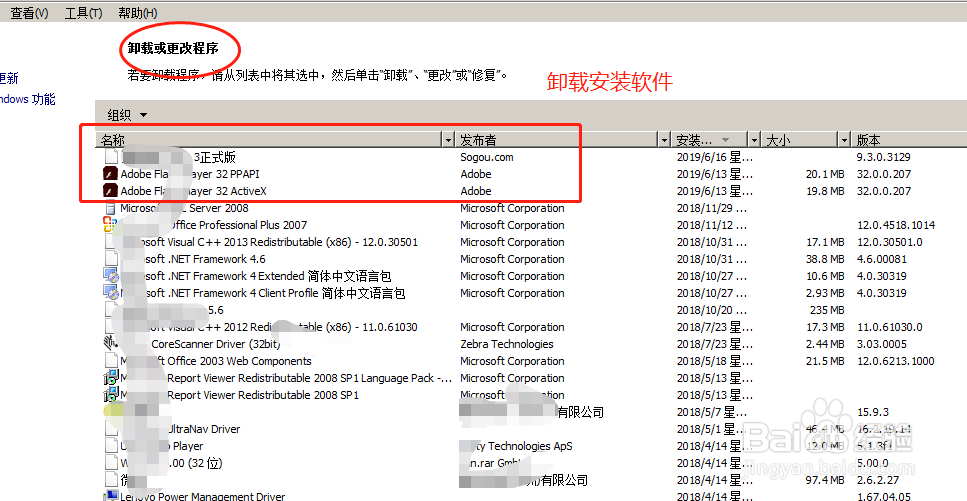Open the 工具(T) menu

coord(83,13)
